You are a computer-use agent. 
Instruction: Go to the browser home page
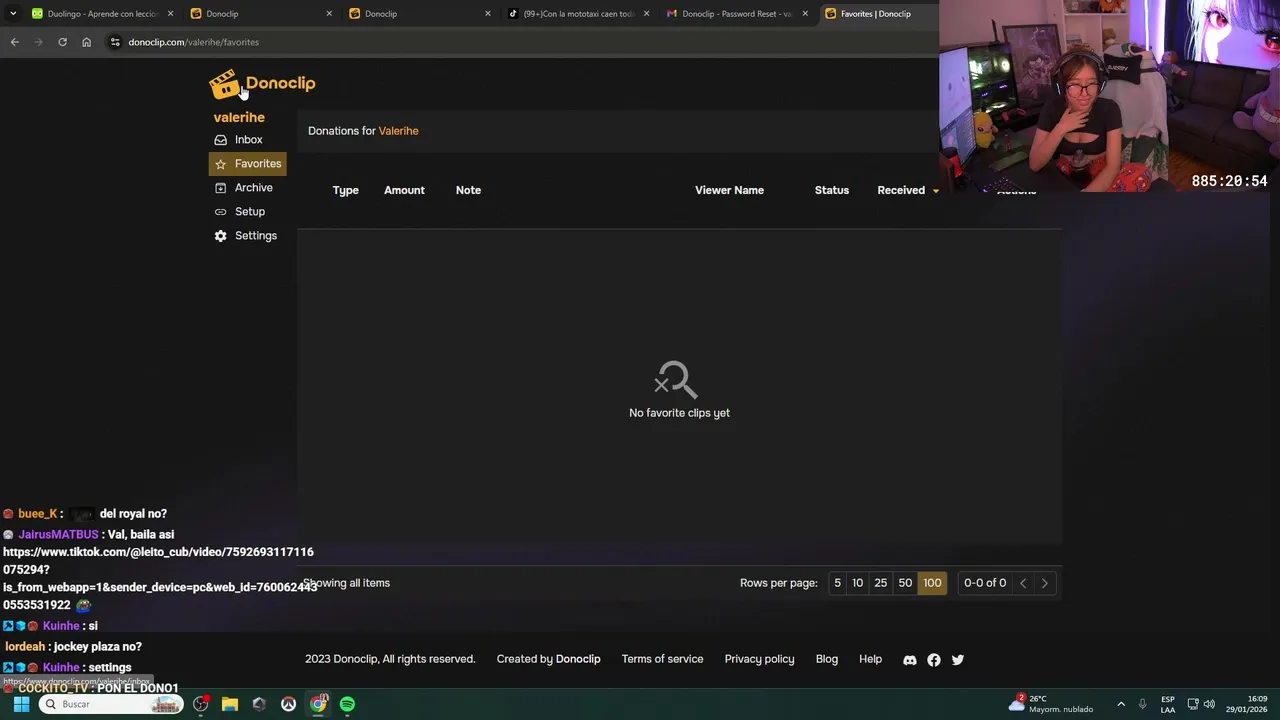[86, 42]
